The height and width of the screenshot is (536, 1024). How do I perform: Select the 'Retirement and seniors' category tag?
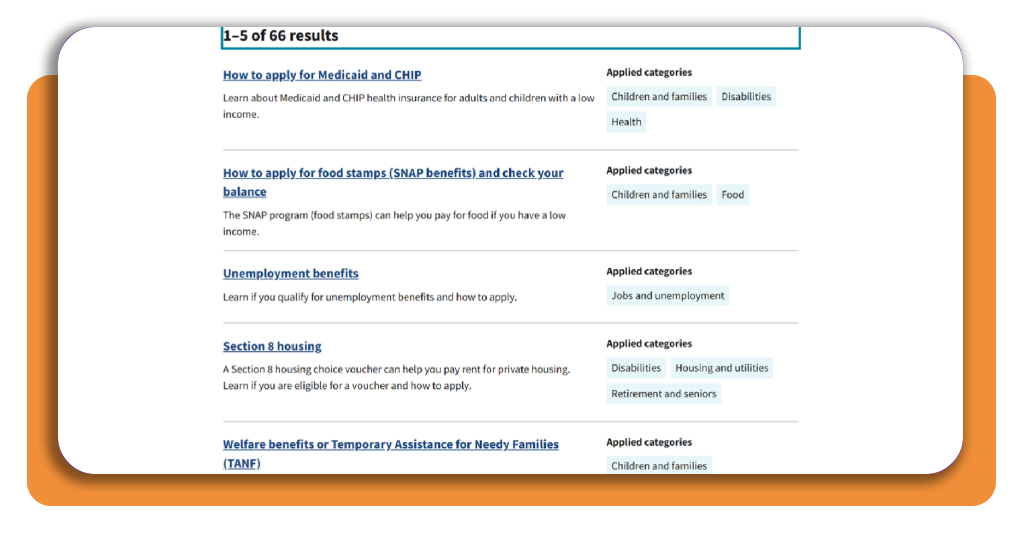click(664, 394)
